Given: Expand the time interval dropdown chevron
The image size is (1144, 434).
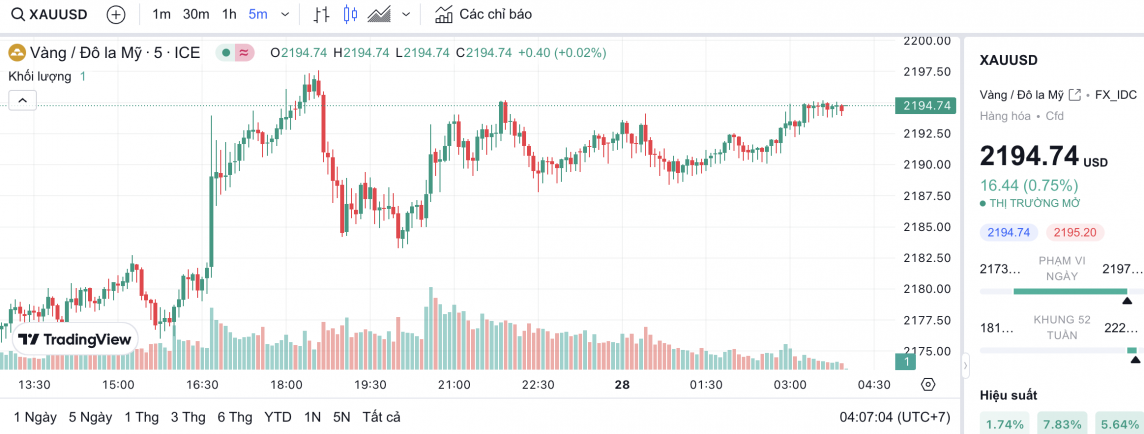Looking at the screenshot, I should [286, 15].
